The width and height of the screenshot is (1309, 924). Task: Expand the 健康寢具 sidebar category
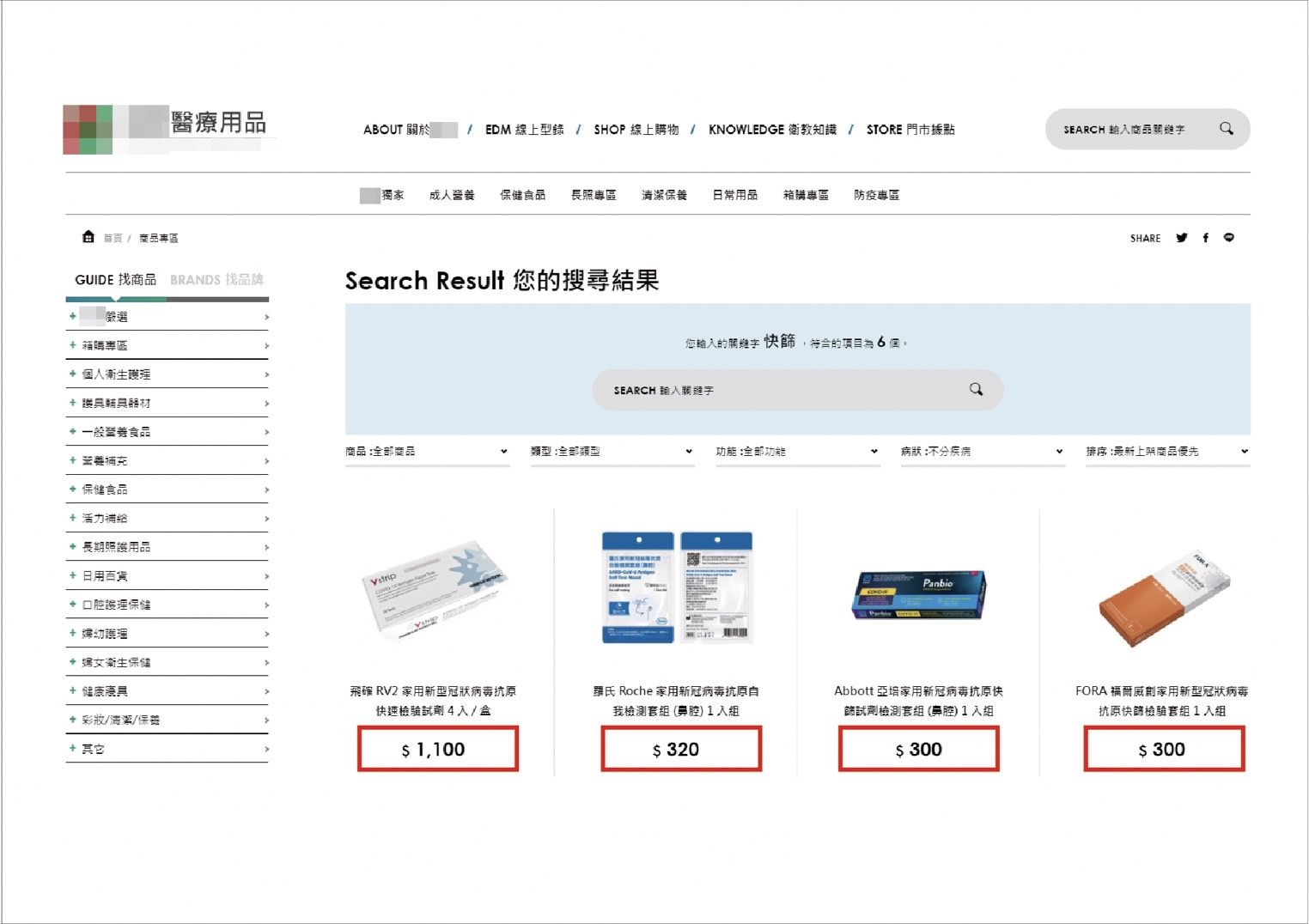coord(167,691)
